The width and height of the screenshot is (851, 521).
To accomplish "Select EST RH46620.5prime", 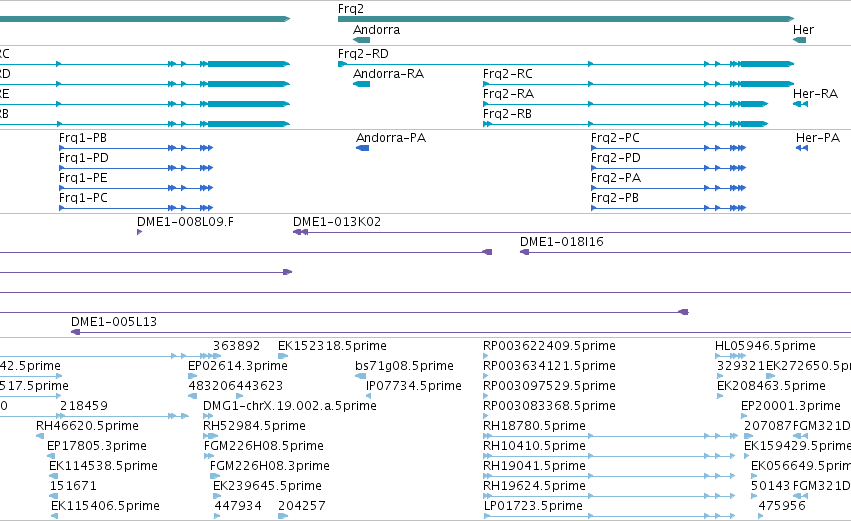I will [87, 426].
